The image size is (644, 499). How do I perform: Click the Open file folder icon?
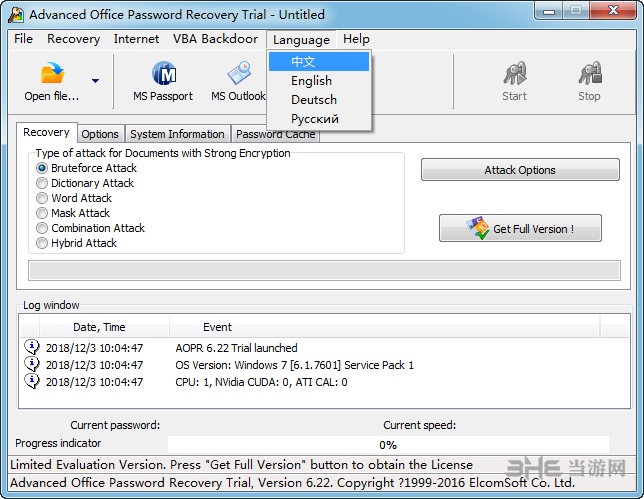click(x=52, y=74)
